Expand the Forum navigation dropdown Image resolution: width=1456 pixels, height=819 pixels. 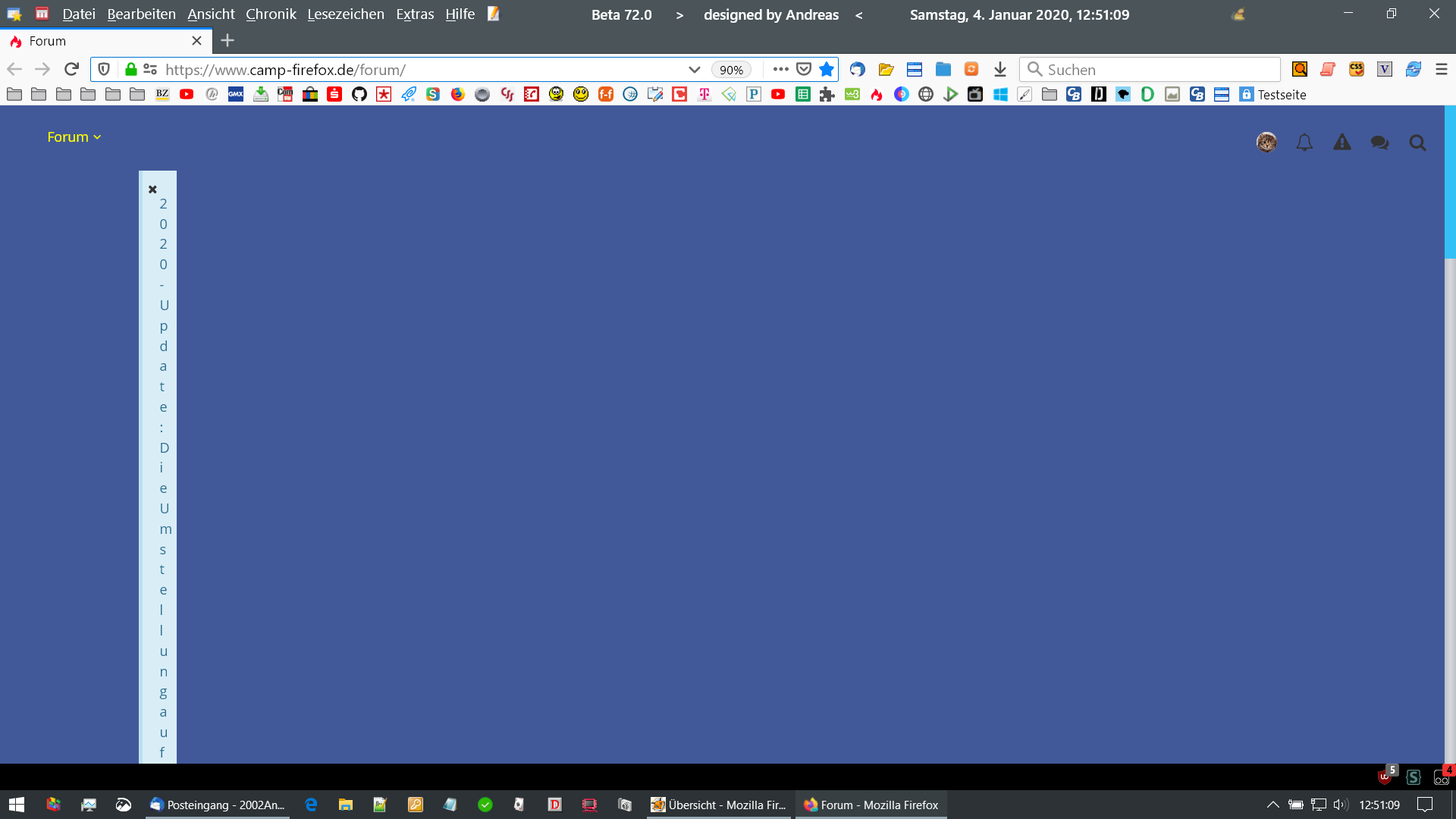(x=74, y=137)
